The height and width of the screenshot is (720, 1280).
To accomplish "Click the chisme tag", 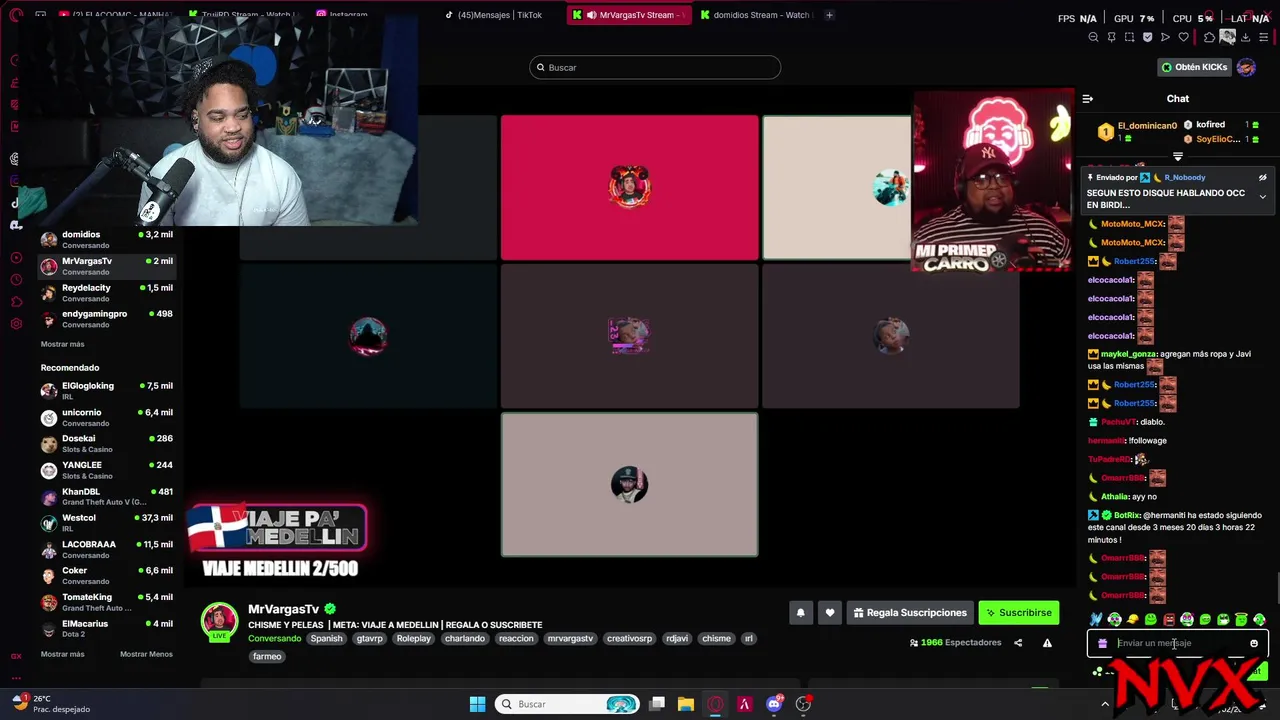I will (x=716, y=638).
